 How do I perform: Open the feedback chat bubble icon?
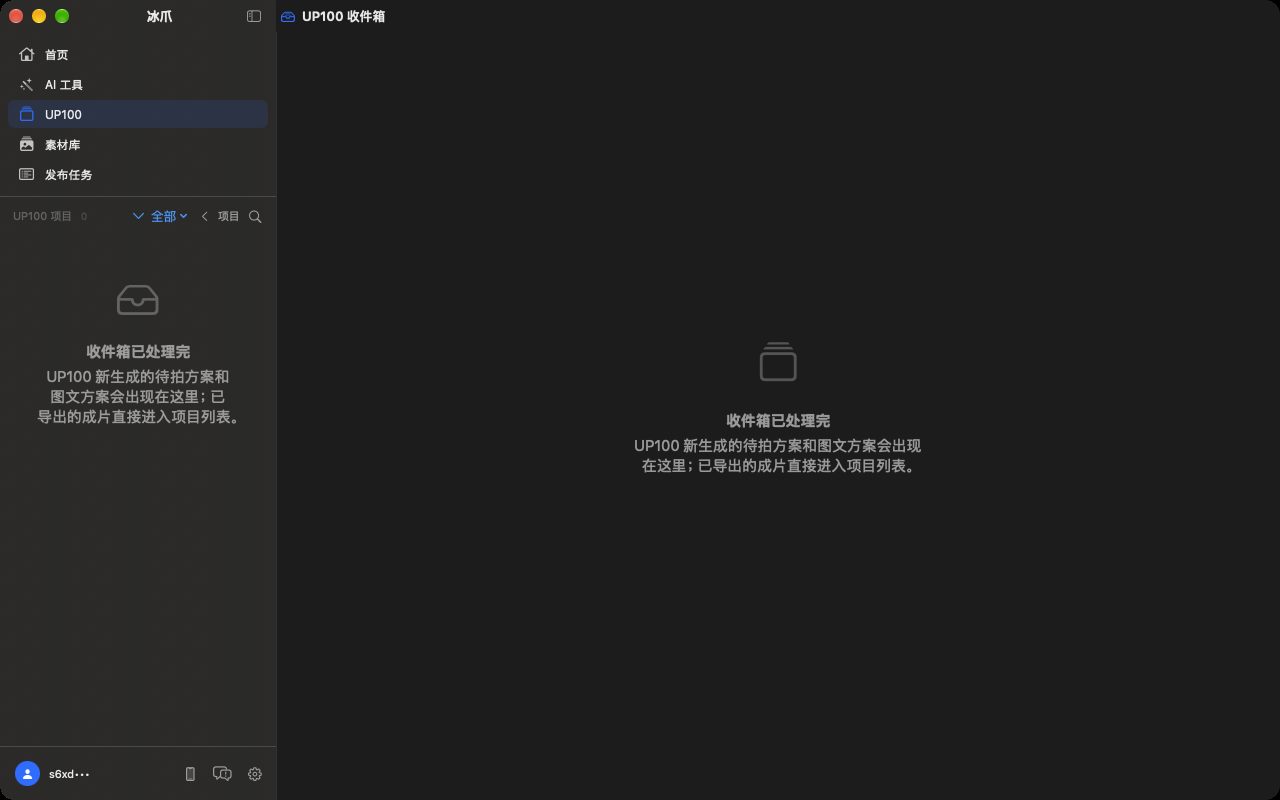click(222, 774)
